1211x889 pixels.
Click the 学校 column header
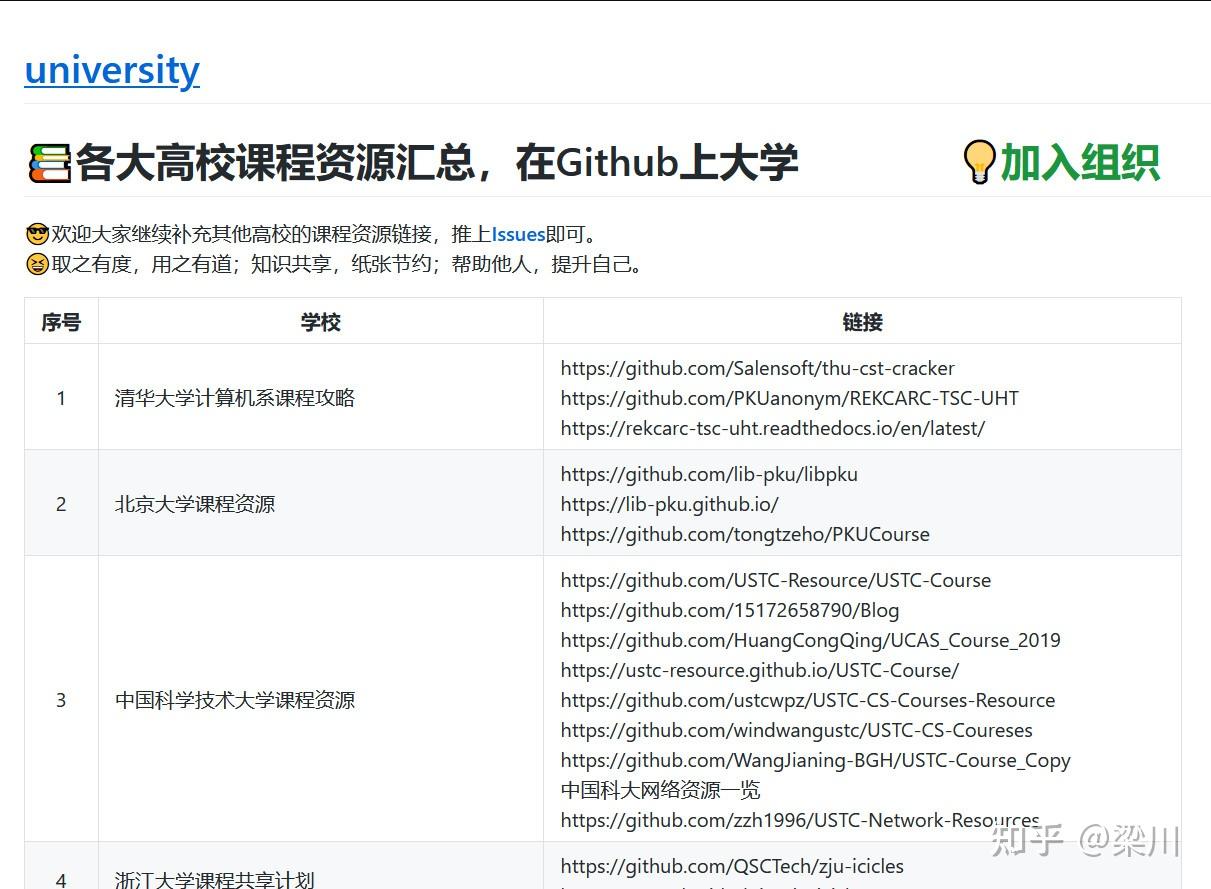pos(320,322)
